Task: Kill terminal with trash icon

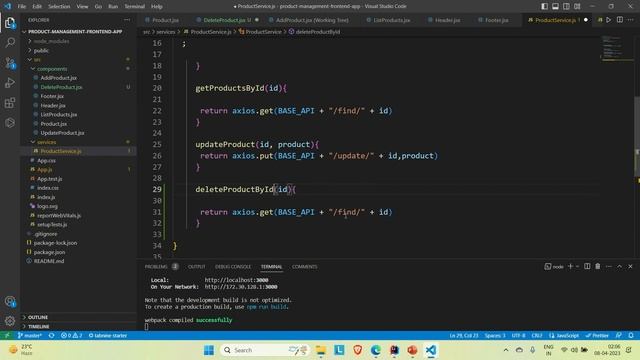Action: pyautogui.click(x=598, y=266)
